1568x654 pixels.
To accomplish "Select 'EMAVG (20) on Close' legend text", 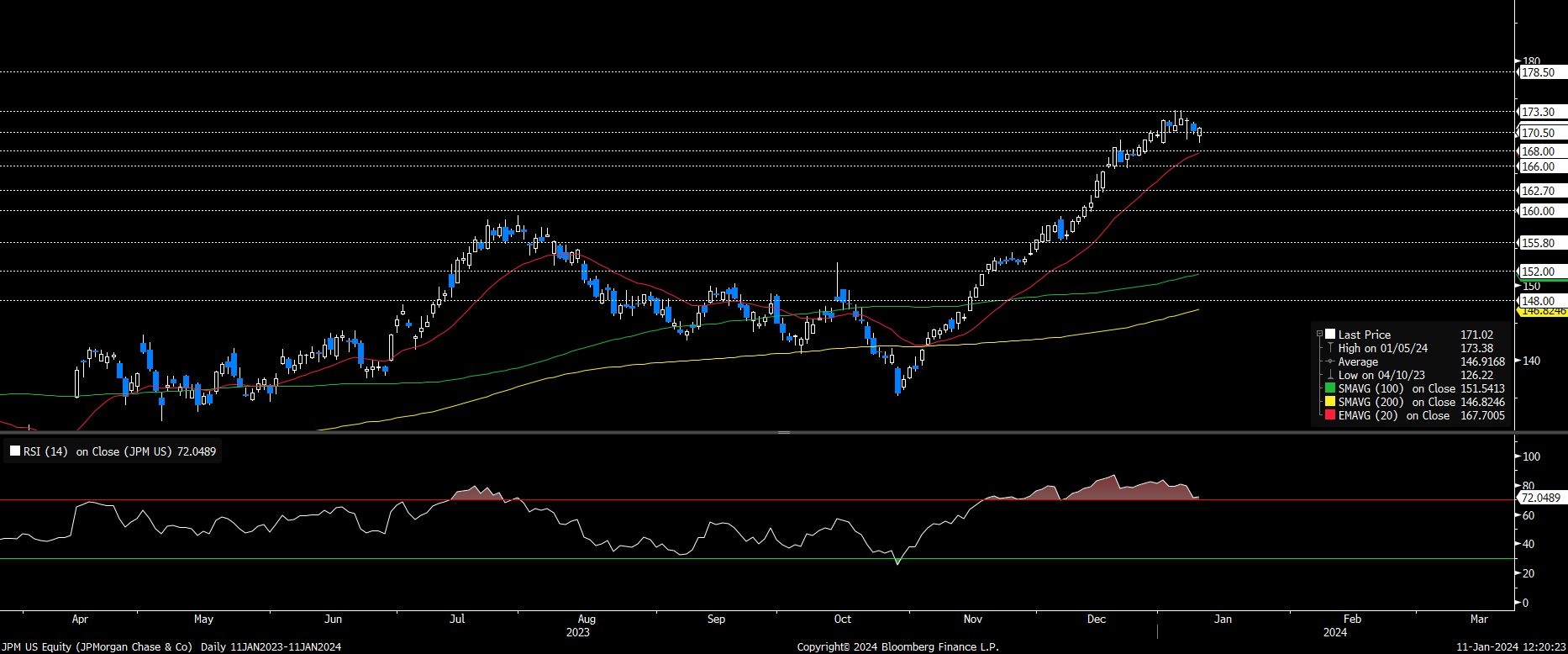I will pos(1394,415).
